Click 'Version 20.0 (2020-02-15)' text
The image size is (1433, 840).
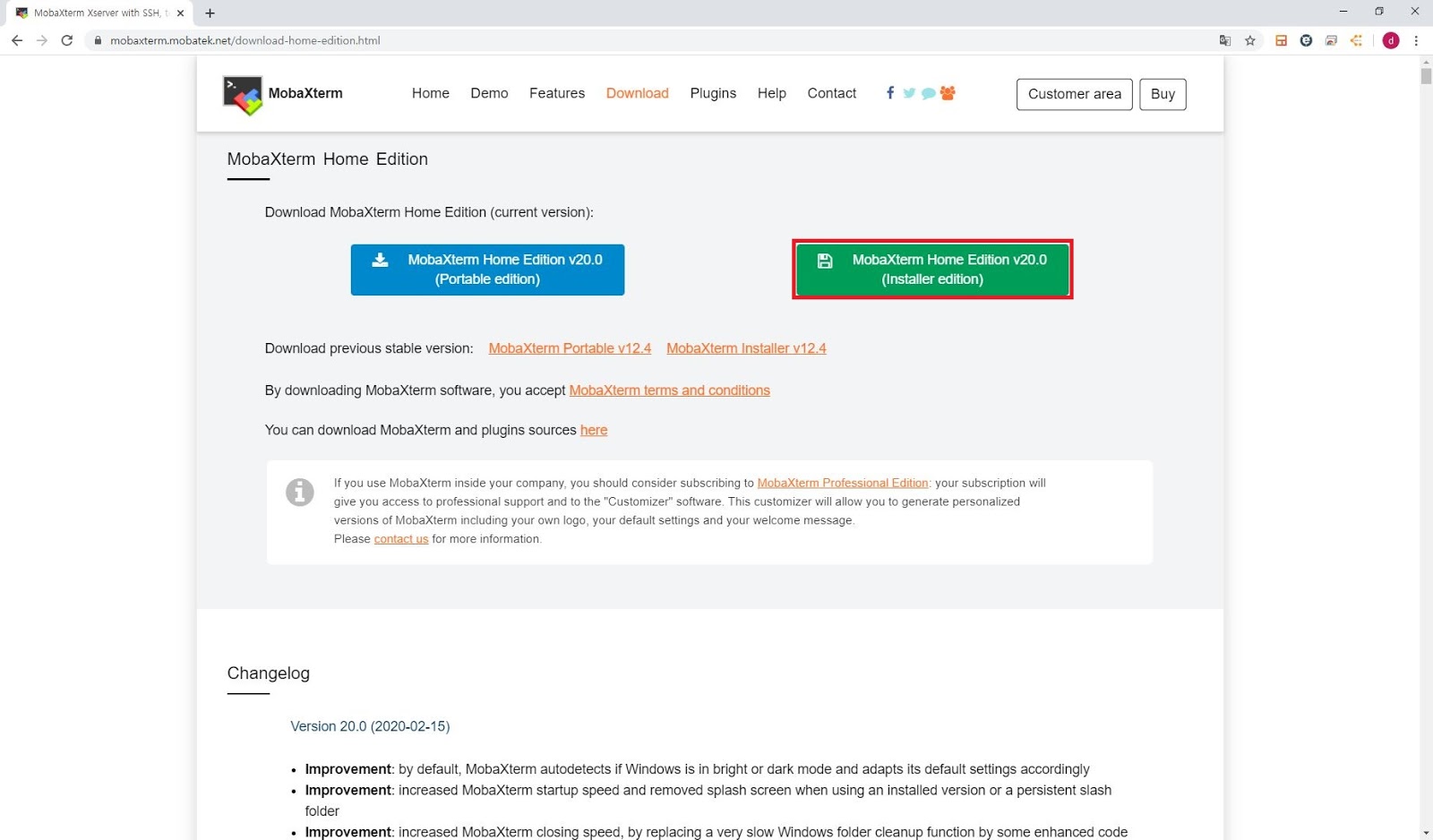(x=370, y=726)
